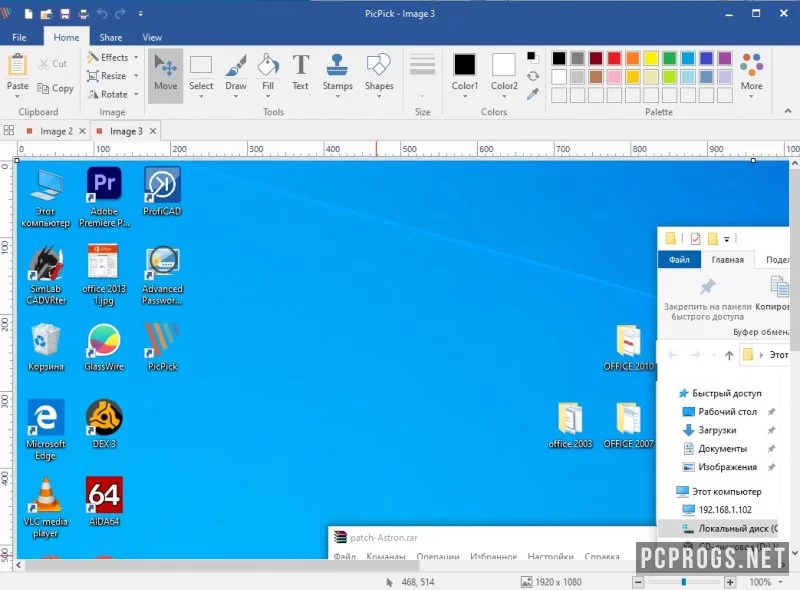Expand the Color1 dropdown arrow
The image size is (800, 590).
pyautogui.click(x=465, y=96)
